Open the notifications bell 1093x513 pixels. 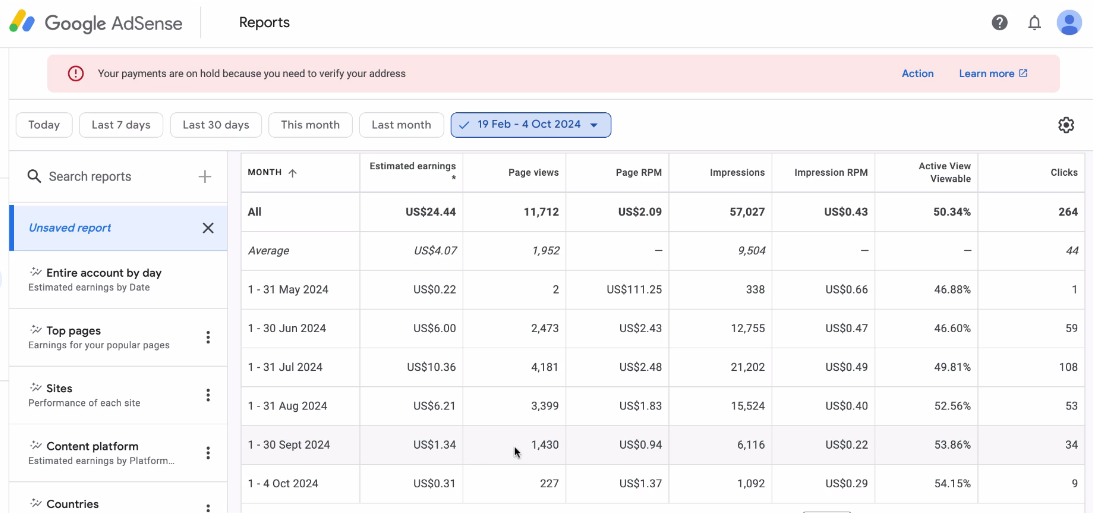[1034, 23]
